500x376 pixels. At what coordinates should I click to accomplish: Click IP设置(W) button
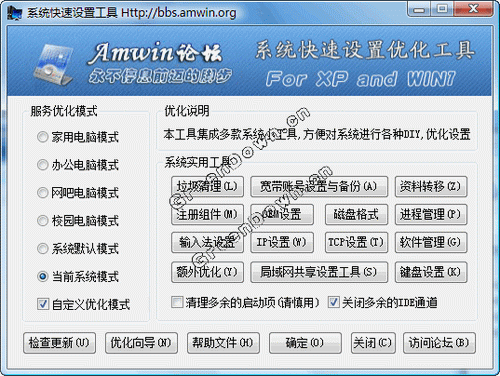(x=282, y=242)
